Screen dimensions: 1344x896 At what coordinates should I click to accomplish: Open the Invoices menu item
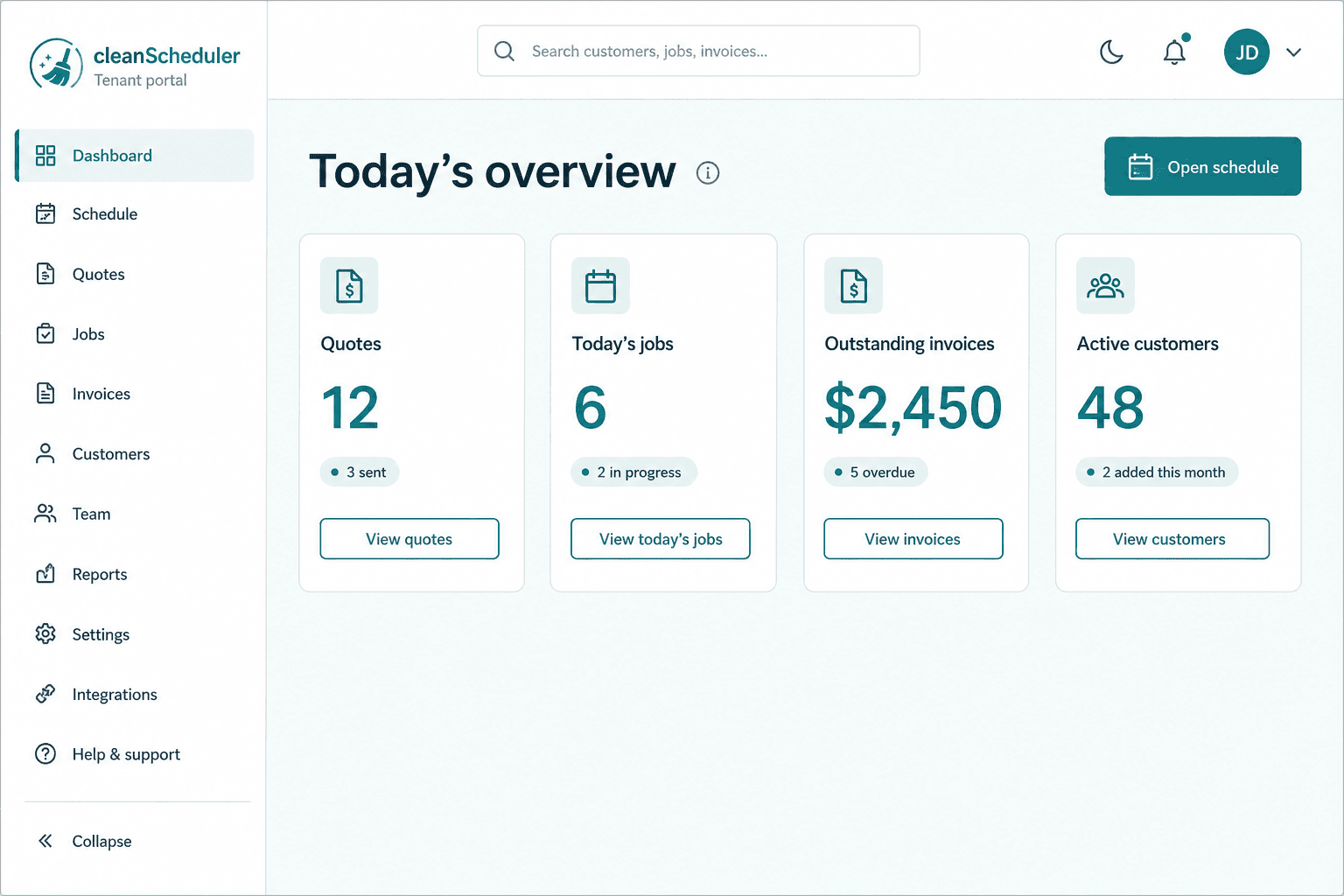pos(135,394)
